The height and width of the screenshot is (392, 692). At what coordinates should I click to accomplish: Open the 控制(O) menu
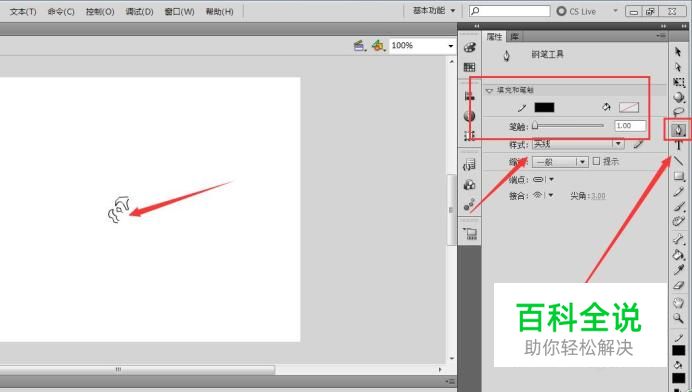tap(100, 11)
